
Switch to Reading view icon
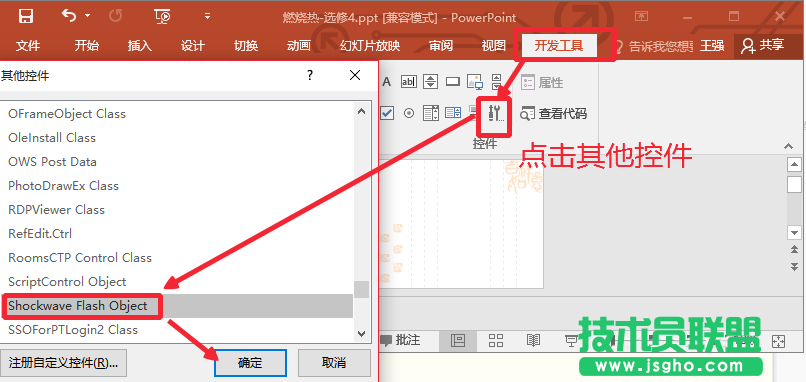(534, 340)
